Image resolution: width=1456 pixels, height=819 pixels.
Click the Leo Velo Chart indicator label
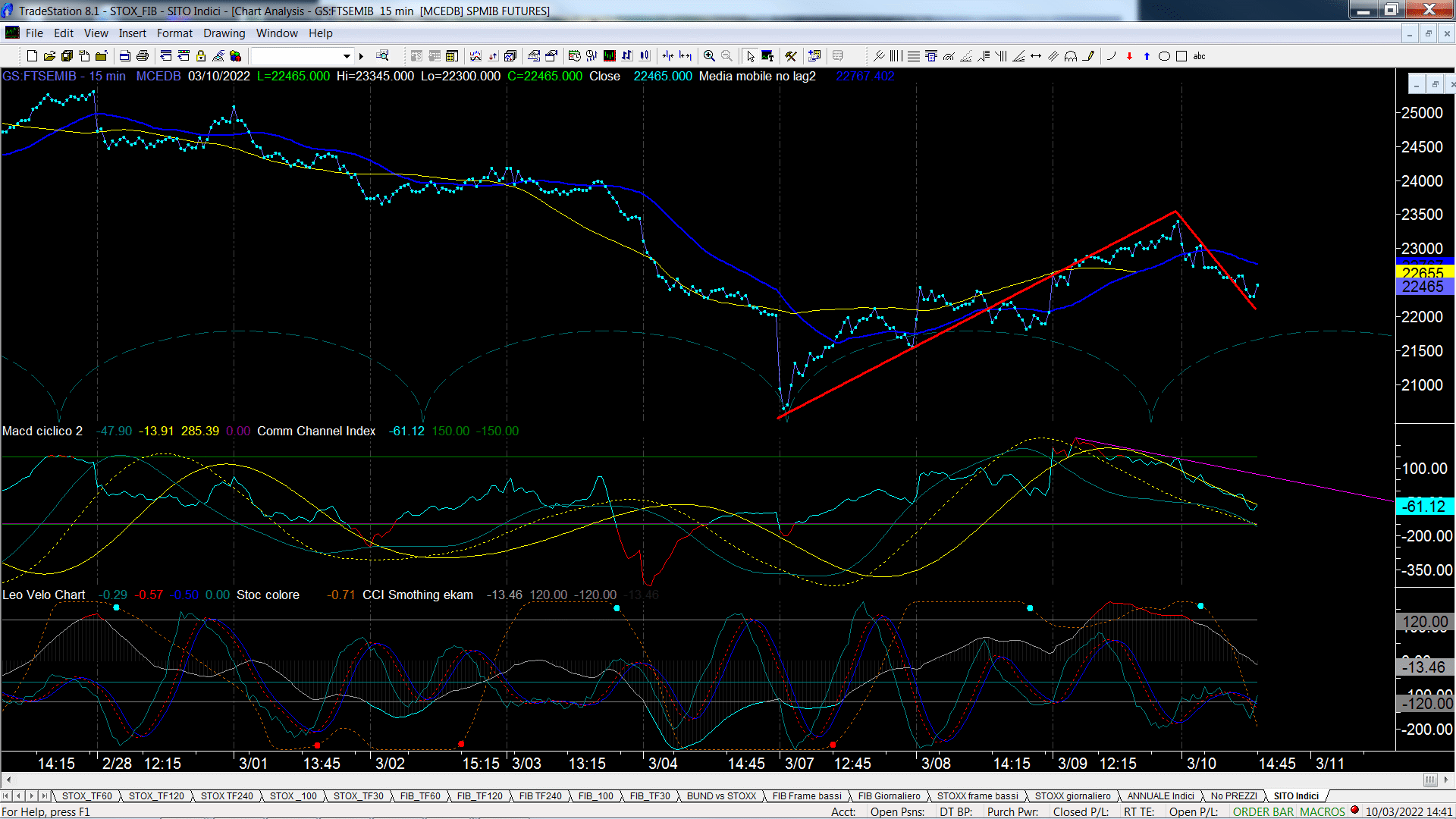coord(43,595)
